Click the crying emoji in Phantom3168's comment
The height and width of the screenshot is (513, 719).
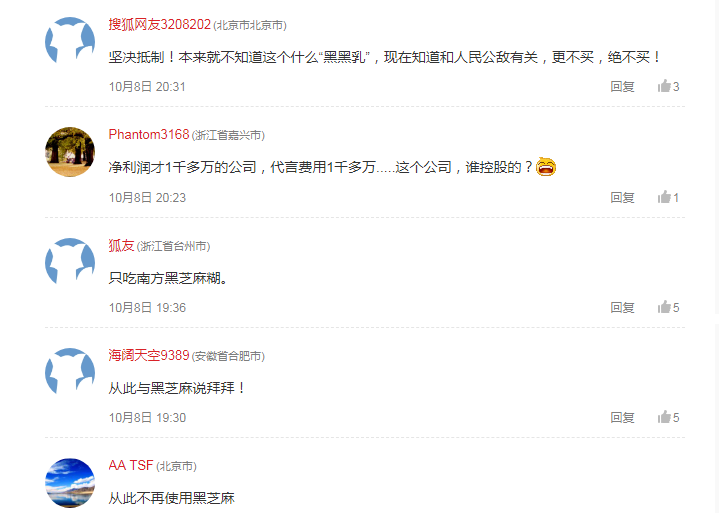click(546, 166)
